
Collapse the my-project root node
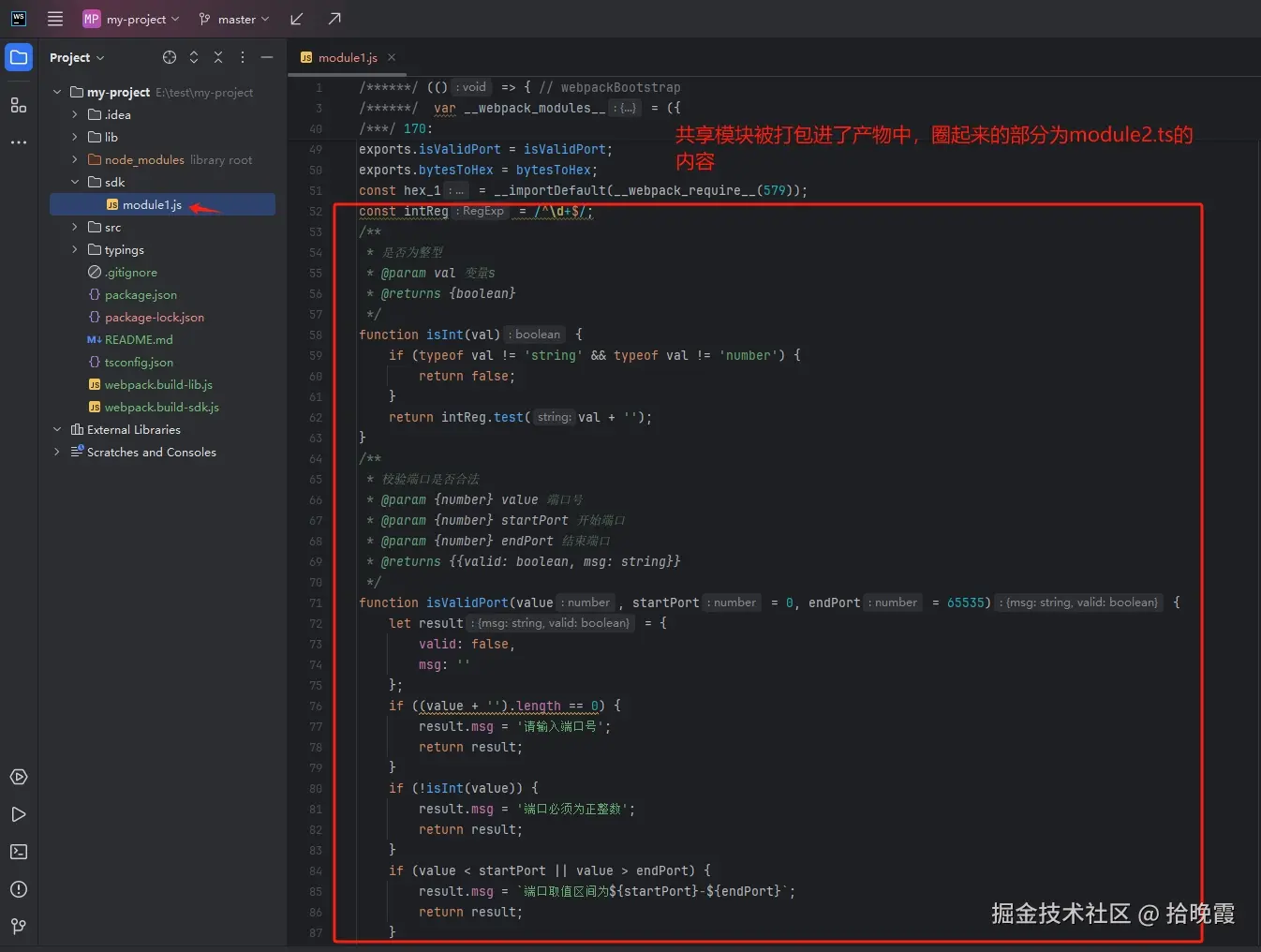(57, 92)
